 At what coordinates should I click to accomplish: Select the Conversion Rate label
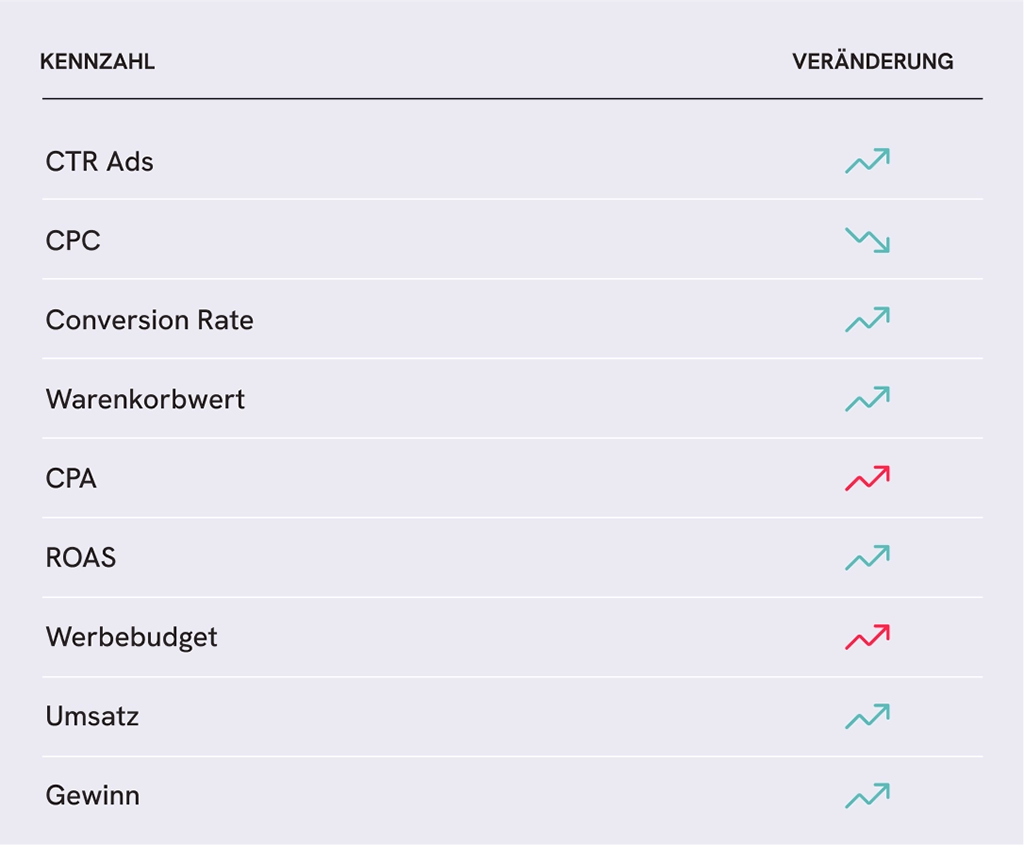click(x=150, y=320)
